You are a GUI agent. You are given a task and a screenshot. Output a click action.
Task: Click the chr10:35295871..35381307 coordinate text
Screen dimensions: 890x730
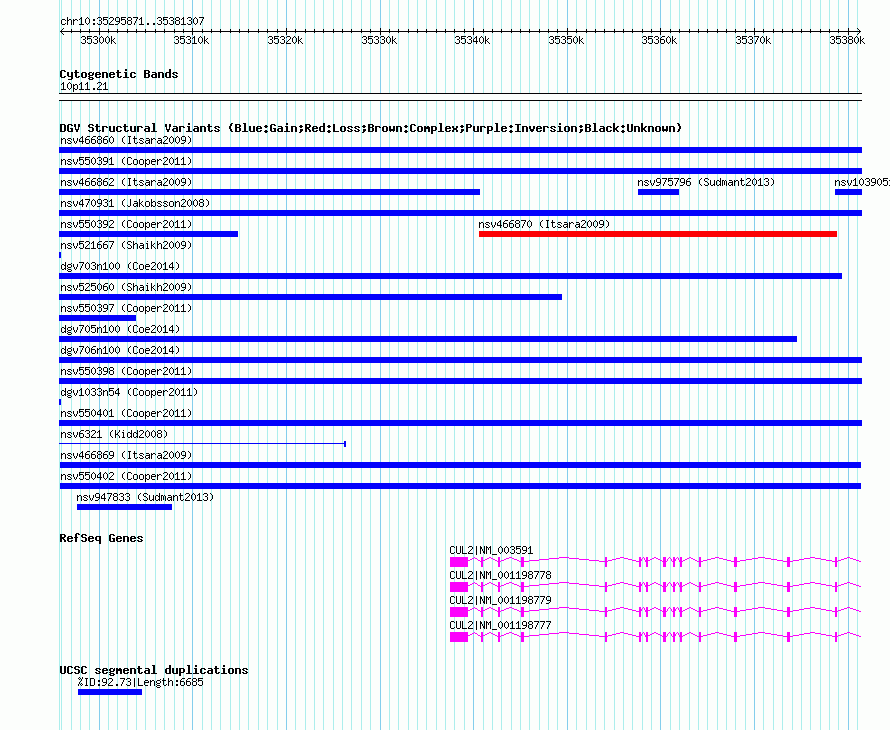click(132, 21)
